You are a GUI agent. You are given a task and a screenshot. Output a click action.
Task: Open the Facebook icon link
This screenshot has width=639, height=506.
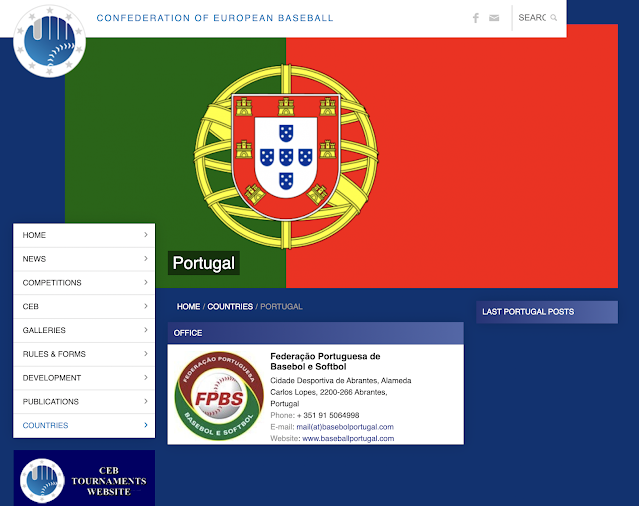coord(476,18)
